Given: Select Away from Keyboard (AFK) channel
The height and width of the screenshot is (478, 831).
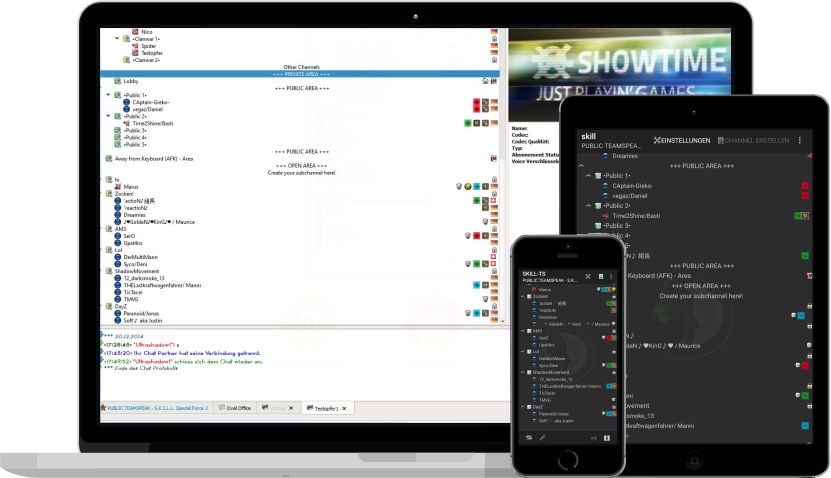Looking at the screenshot, I should pyautogui.click(x=154, y=158).
